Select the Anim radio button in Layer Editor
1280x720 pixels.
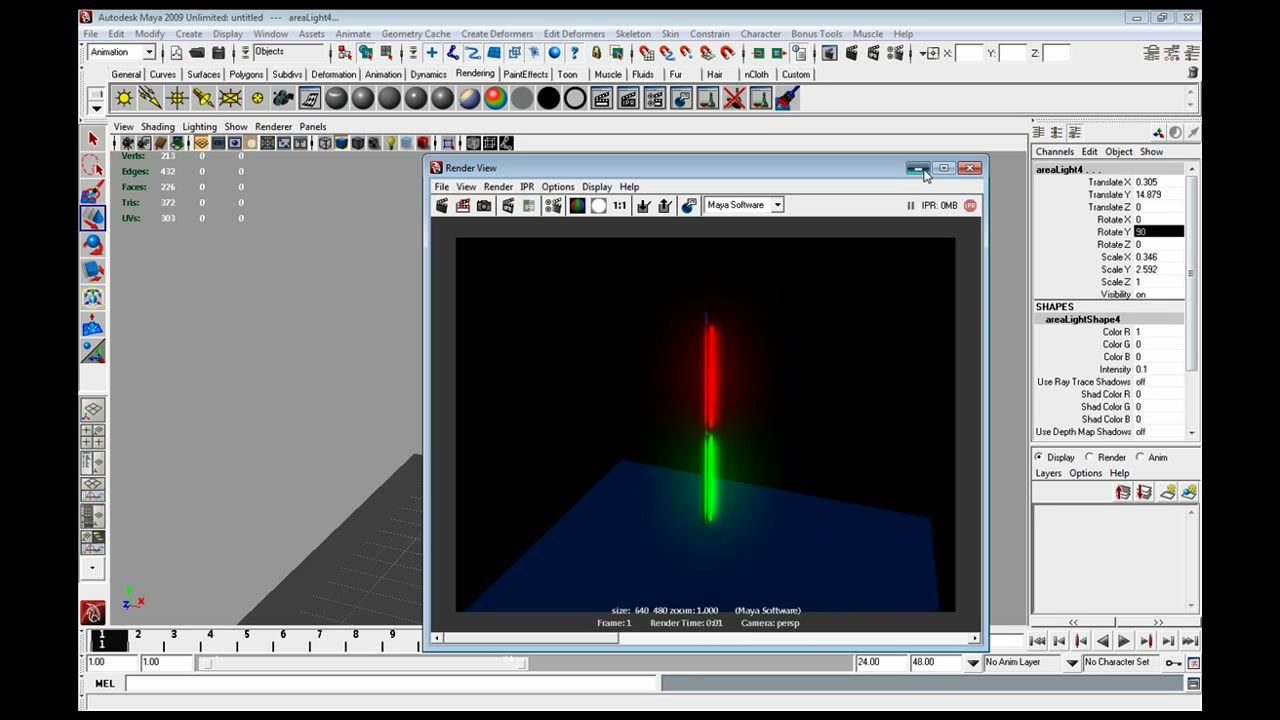tap(1140, 457)
